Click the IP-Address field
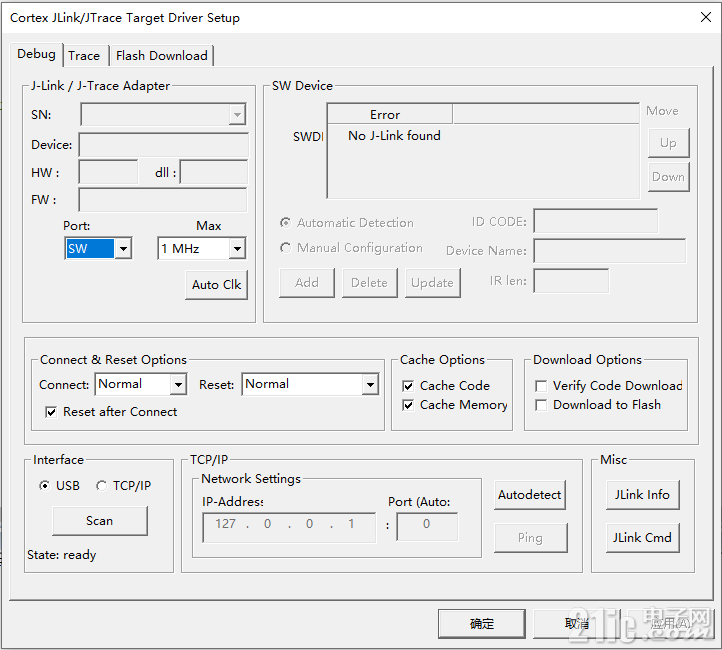This screenshot has width=722, height=650. click(289, 528)
